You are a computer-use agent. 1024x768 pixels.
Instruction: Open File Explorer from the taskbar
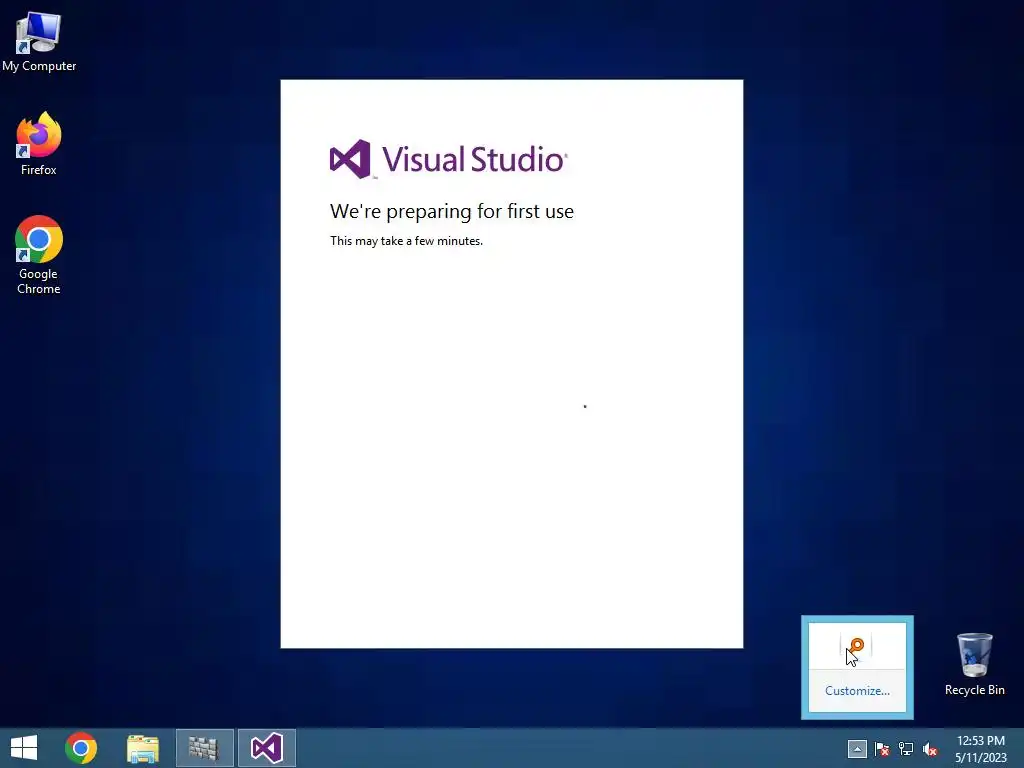(142, 748)
